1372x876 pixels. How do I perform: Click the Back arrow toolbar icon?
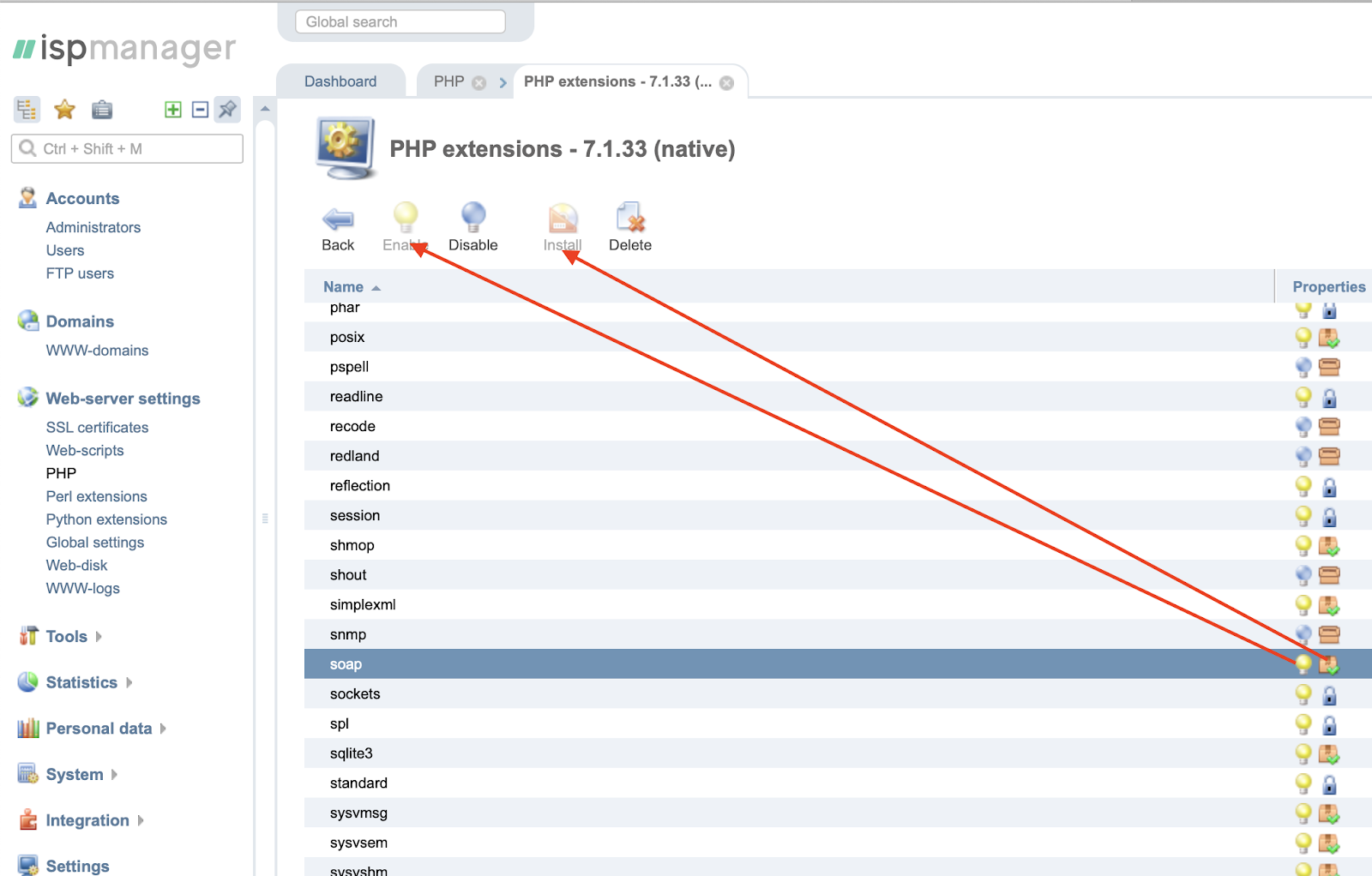tap(338, 219)
